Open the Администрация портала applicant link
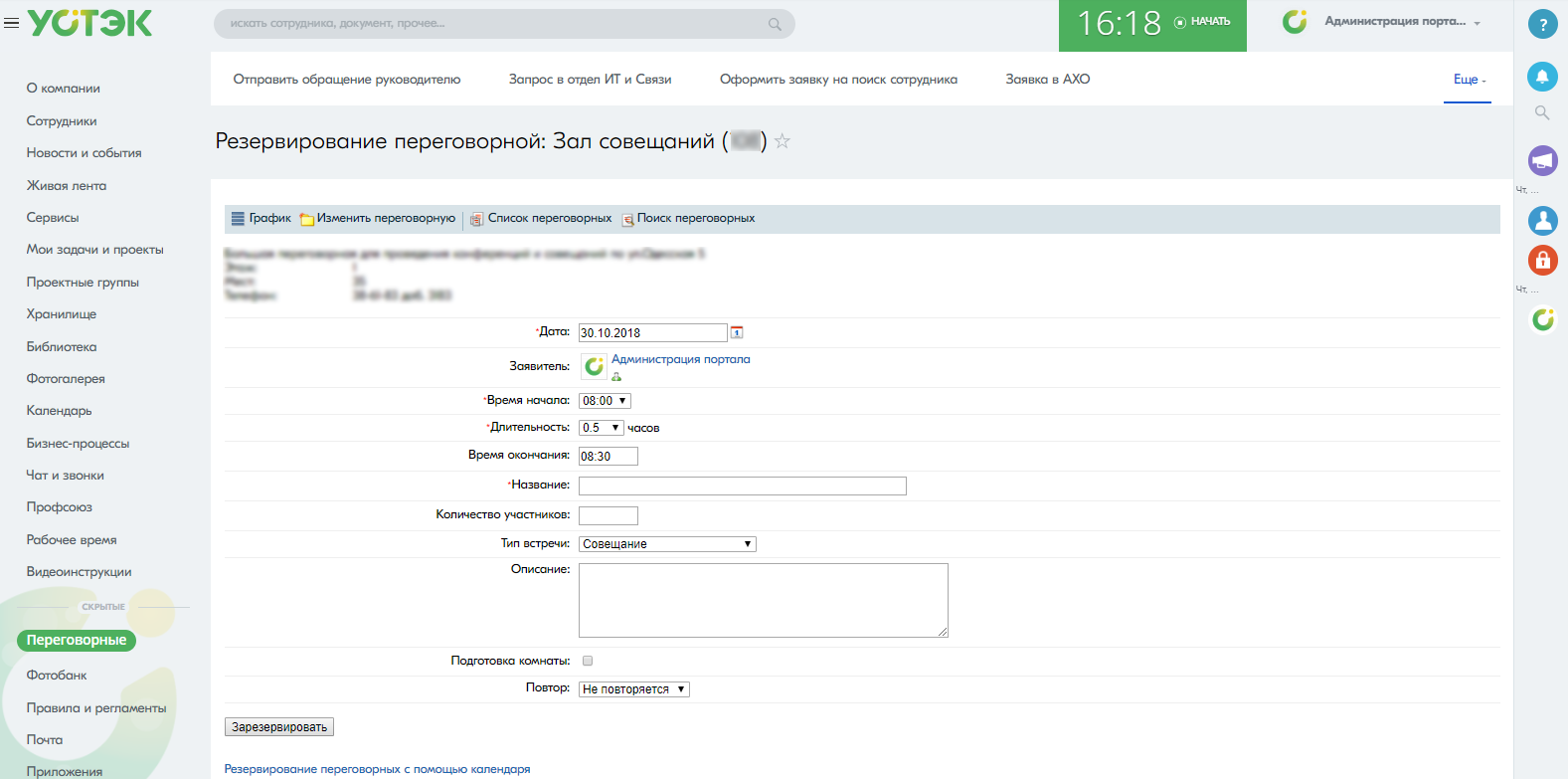 coord(681,360)
